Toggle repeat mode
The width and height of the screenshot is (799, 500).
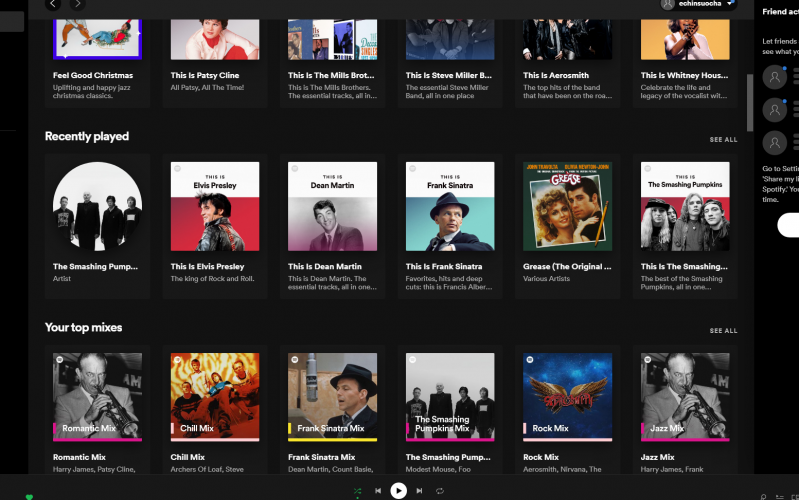point(440,491)
